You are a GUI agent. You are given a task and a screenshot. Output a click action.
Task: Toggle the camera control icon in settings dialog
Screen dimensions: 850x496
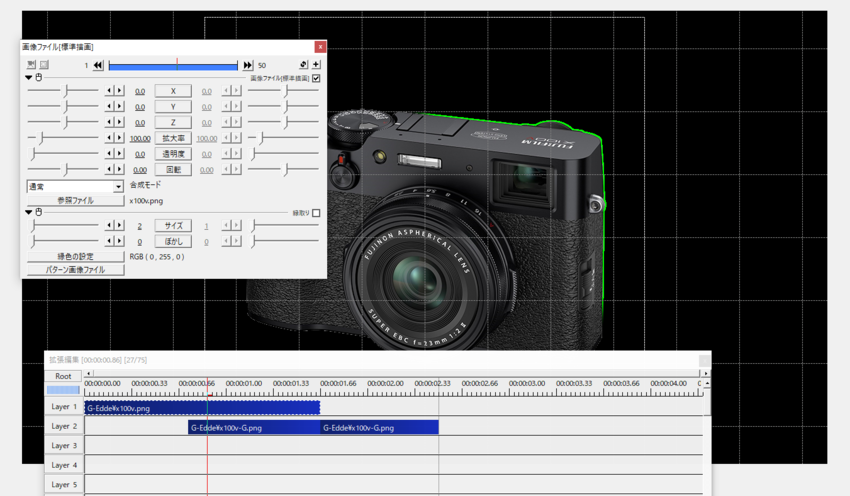(x=31, y=65)
